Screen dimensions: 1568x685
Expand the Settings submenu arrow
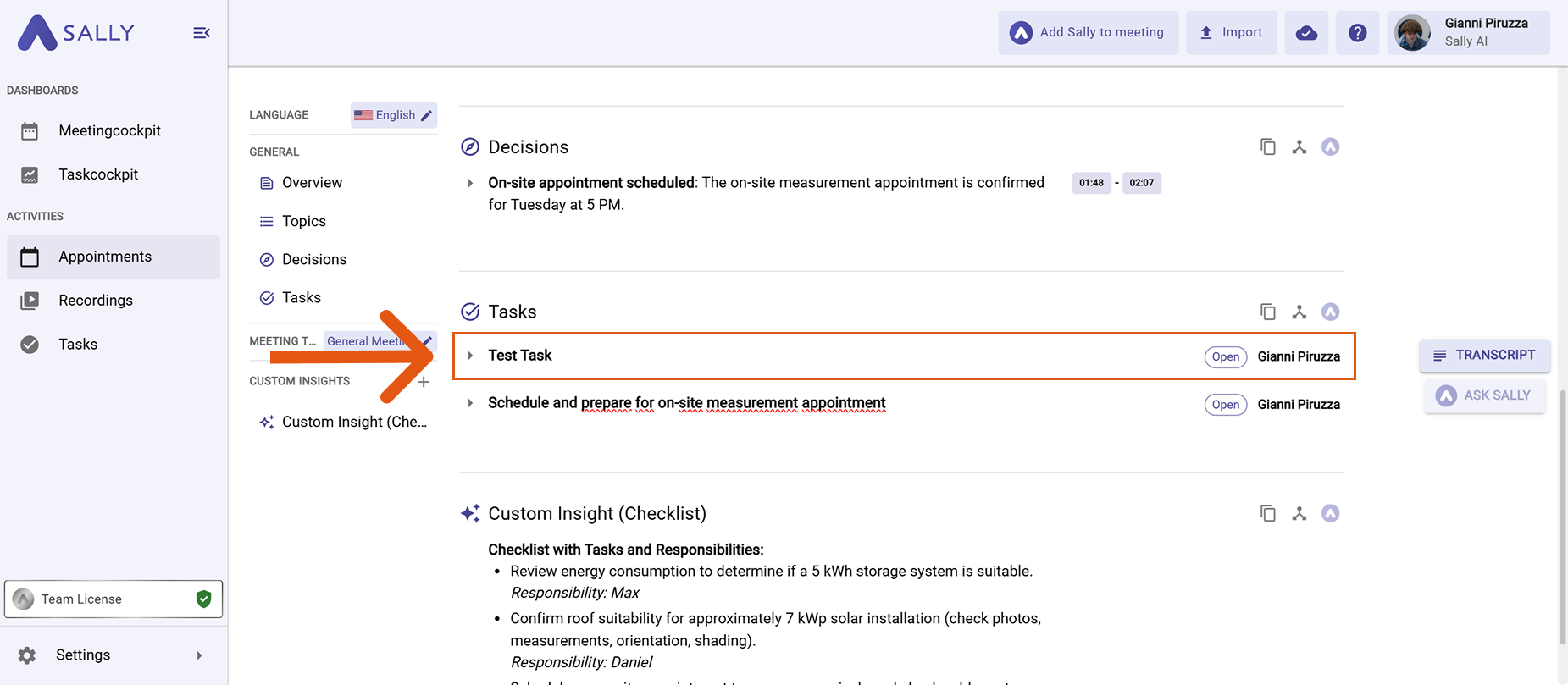(x=199, y=655)
